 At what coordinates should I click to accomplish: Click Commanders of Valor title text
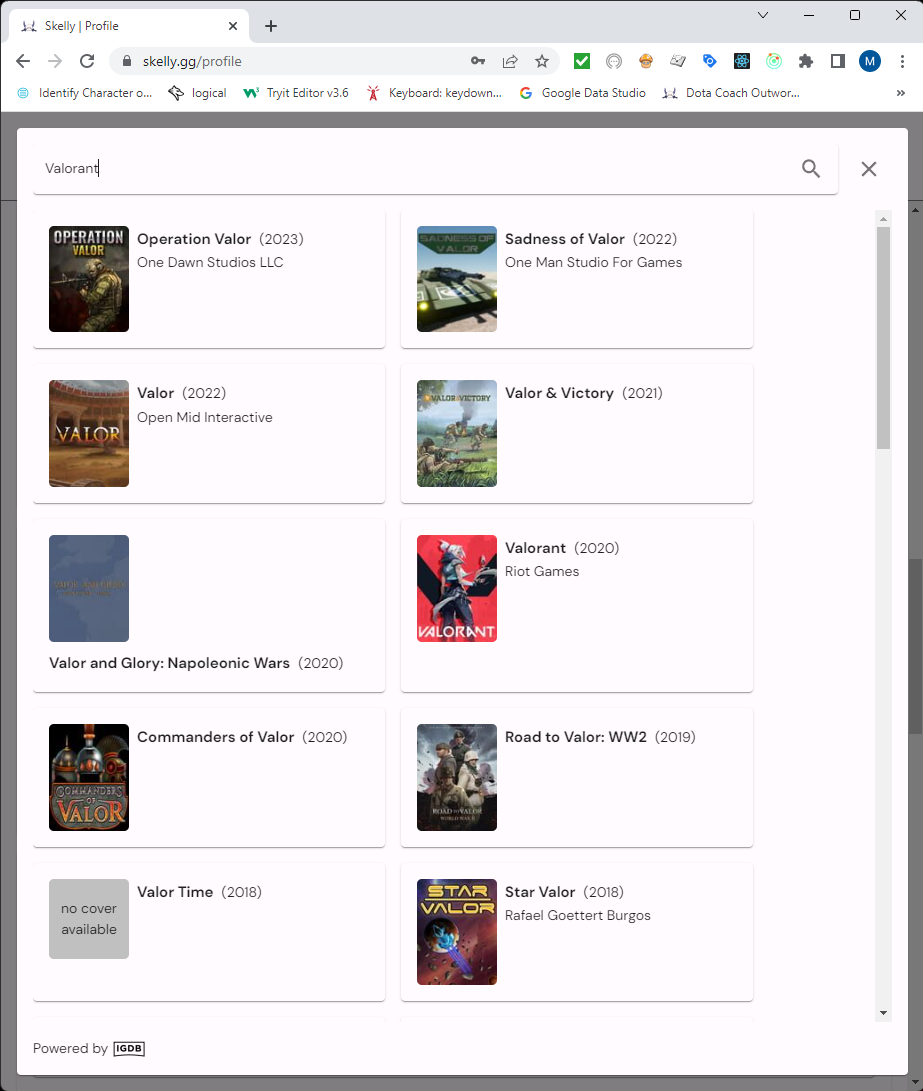[216, 737]
